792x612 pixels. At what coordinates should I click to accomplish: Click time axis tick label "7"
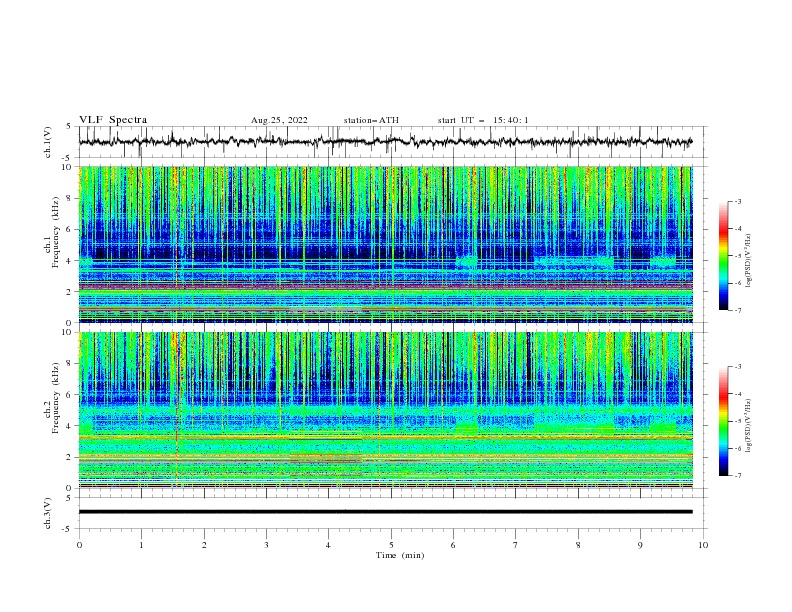[516, 545]
